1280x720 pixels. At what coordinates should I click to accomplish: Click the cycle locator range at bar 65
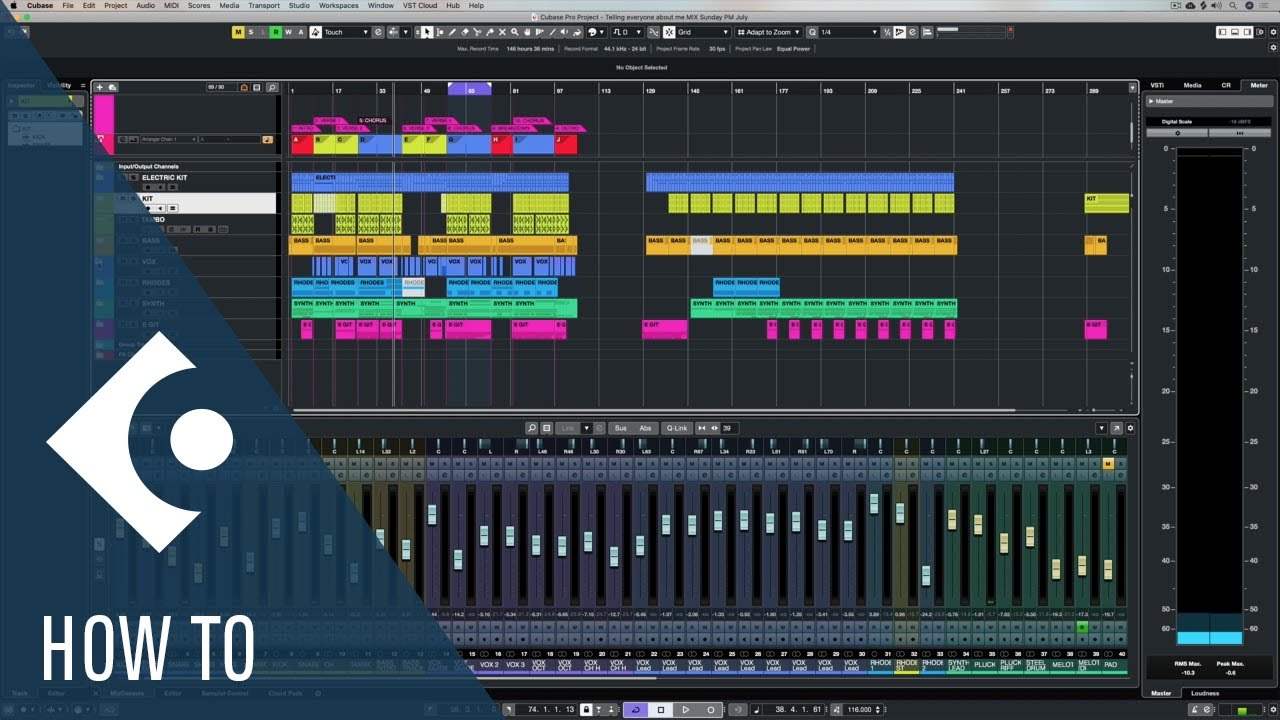click(469, 90)
